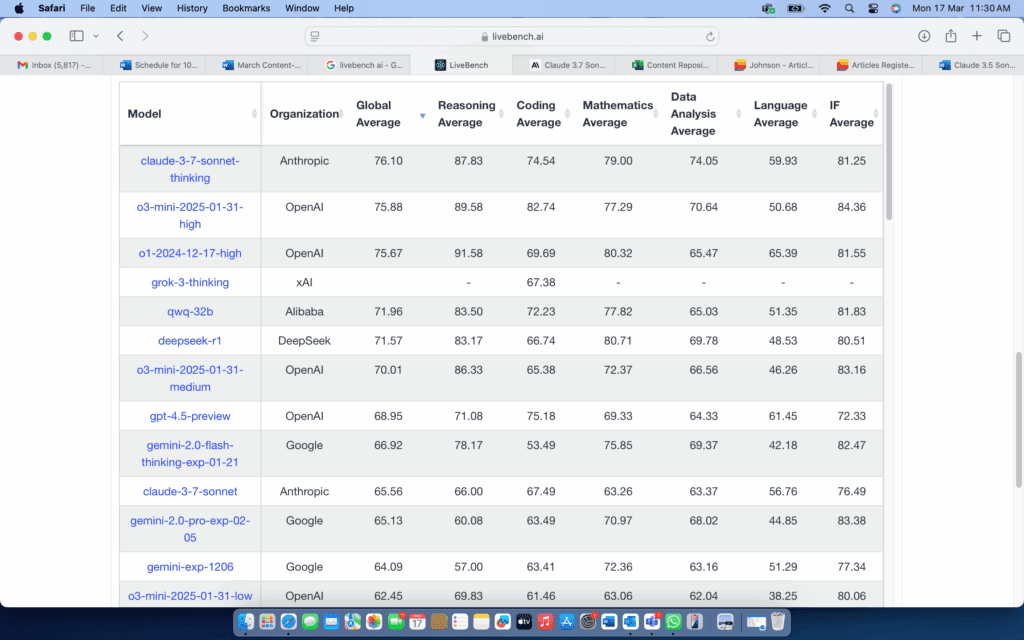Screen dimensions: 1024x640
Task: Open Spotlight search in menu bar
Action: click(849, 8)
